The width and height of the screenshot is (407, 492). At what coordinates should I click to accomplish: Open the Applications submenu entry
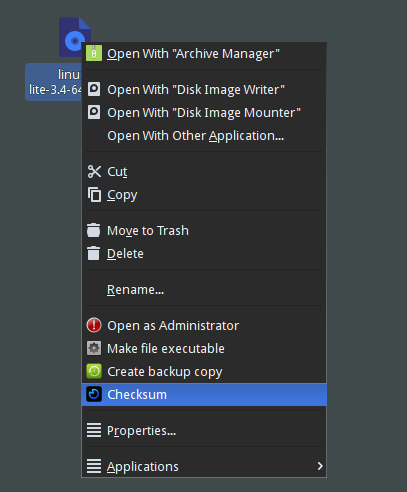tap(204, 466)
